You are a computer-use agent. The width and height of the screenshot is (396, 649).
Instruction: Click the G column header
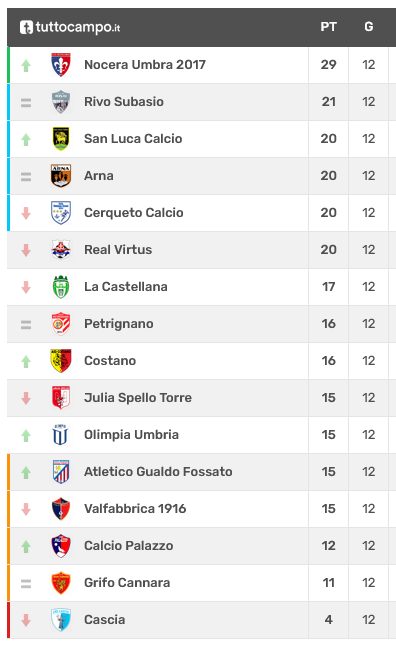(x=369, y=27)
